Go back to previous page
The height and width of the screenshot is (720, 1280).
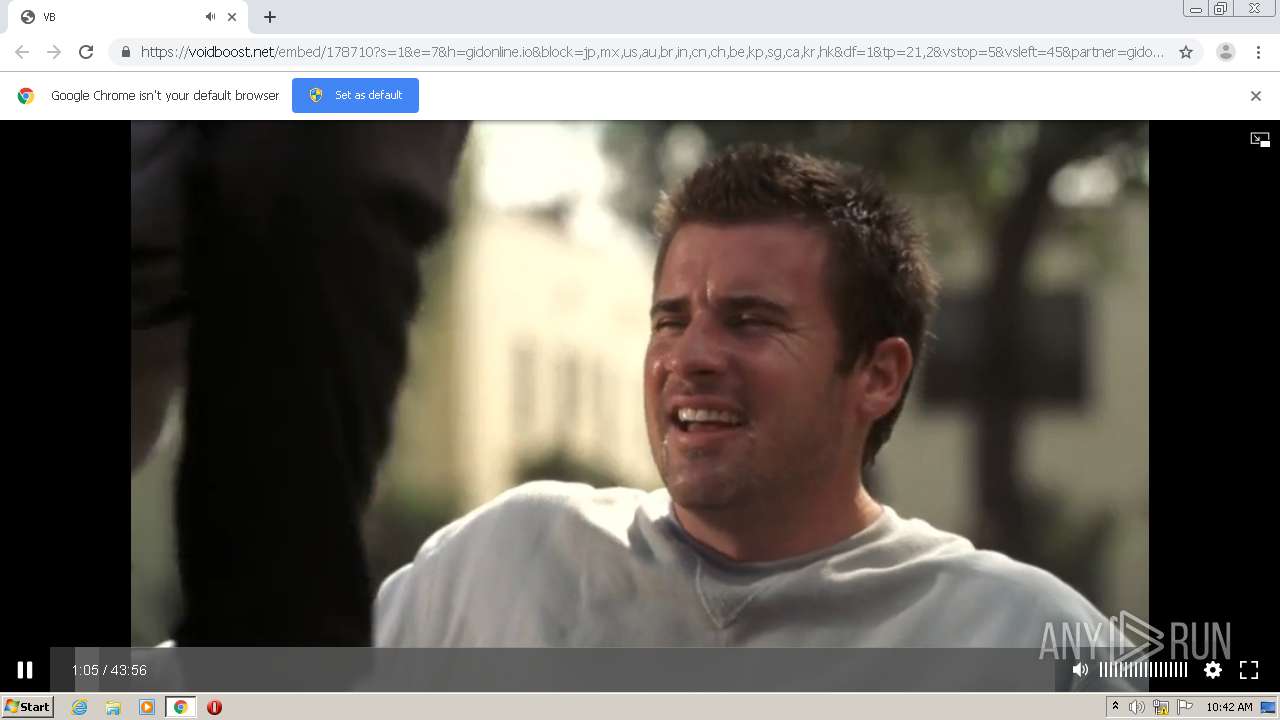pyautogui.click(x=22, y=52)
